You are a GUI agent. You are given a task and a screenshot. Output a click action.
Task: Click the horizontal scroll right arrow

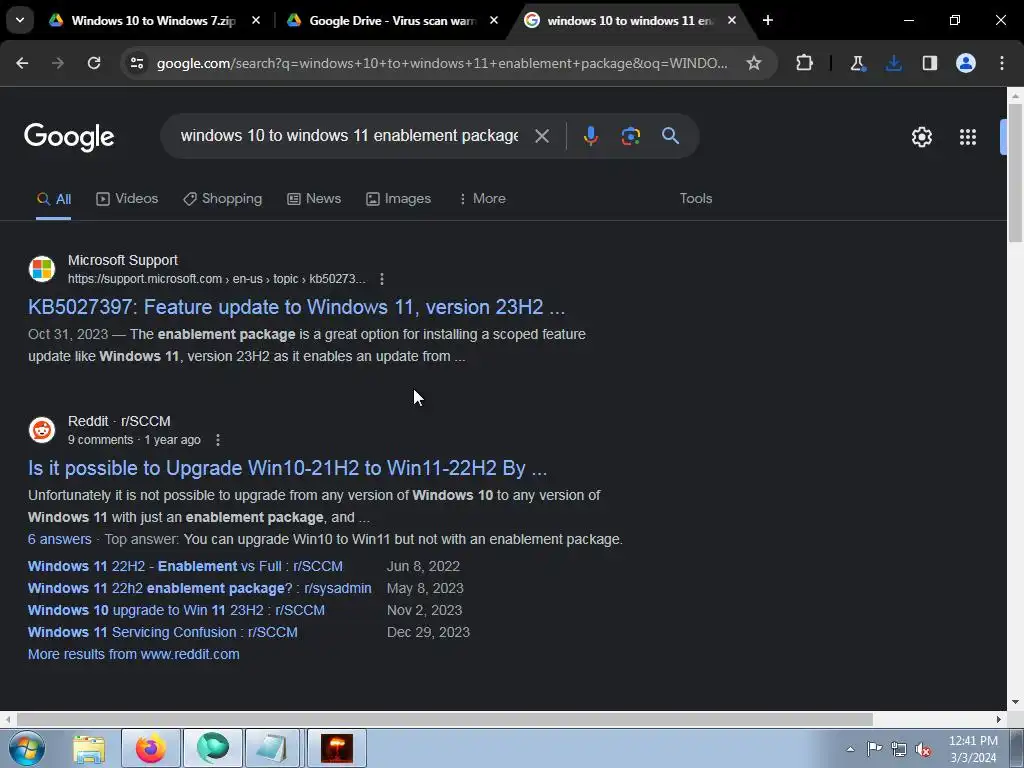click(999, 719)
